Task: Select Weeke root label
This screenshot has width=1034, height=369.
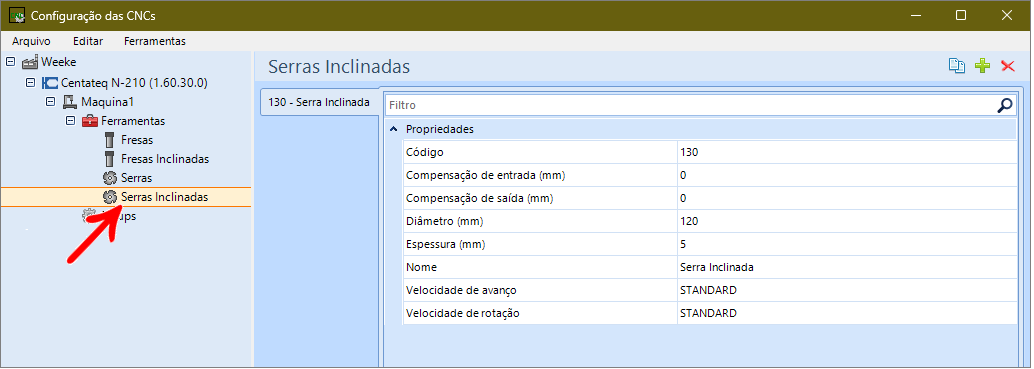Action: [59, 62]
